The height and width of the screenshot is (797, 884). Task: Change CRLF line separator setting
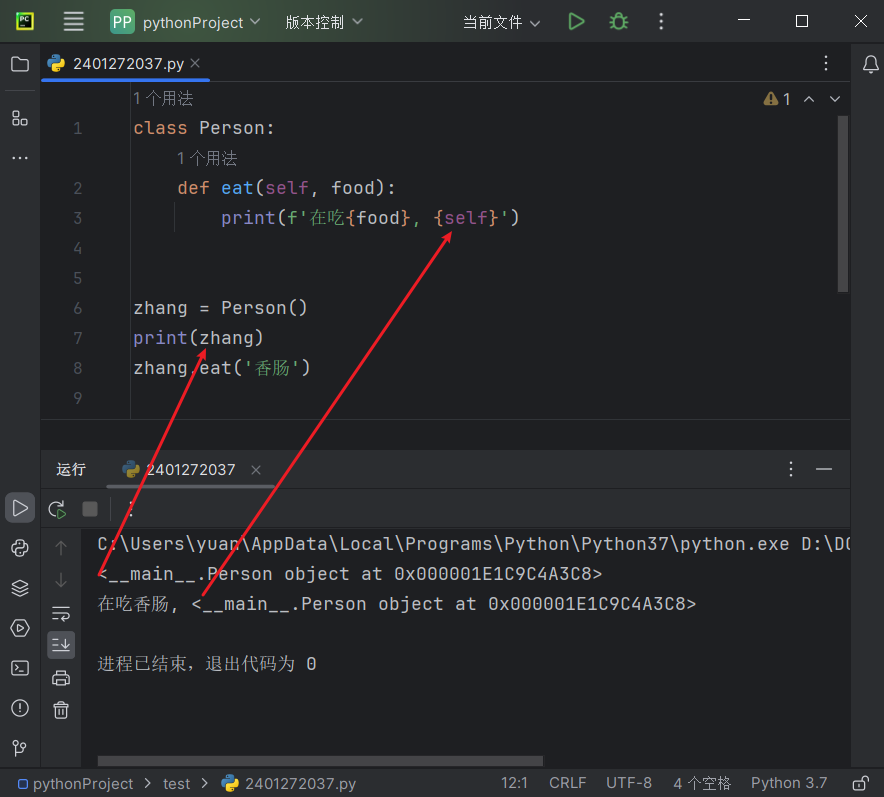pos(567,783)
